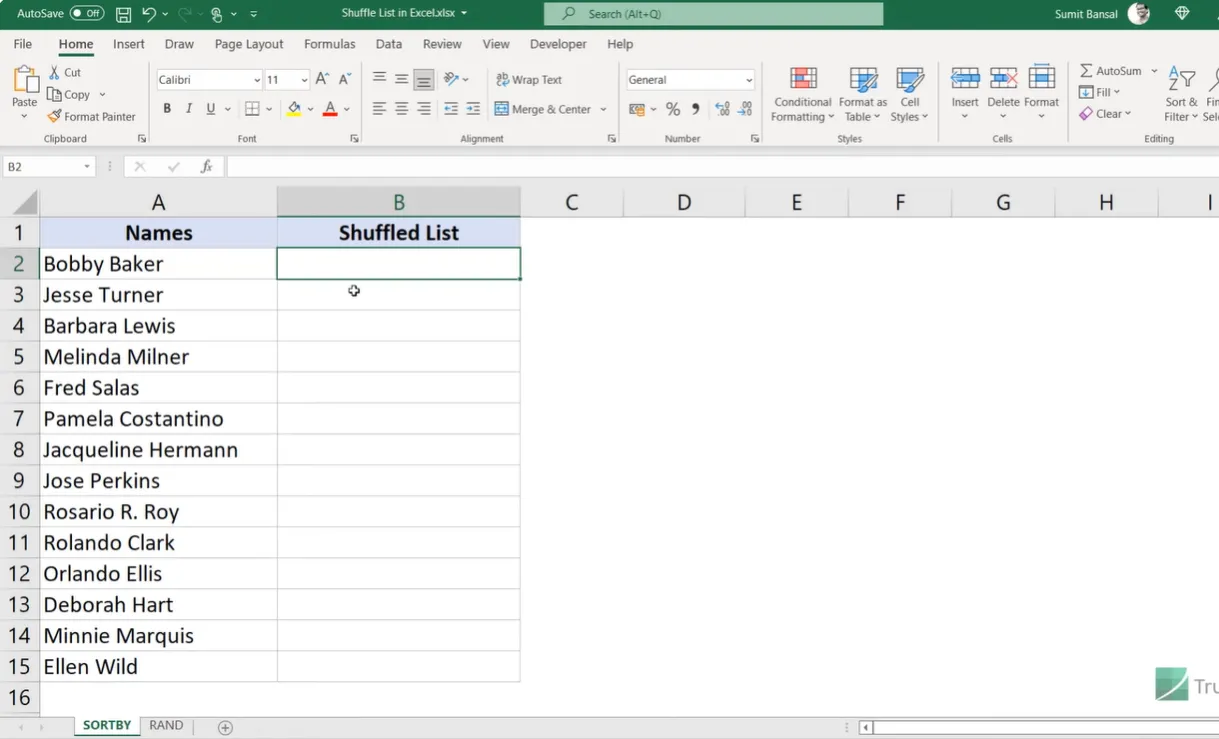Expand the number format General dropdown
1219x739 pixels.
pyautogui.click(x=749, y=80)
